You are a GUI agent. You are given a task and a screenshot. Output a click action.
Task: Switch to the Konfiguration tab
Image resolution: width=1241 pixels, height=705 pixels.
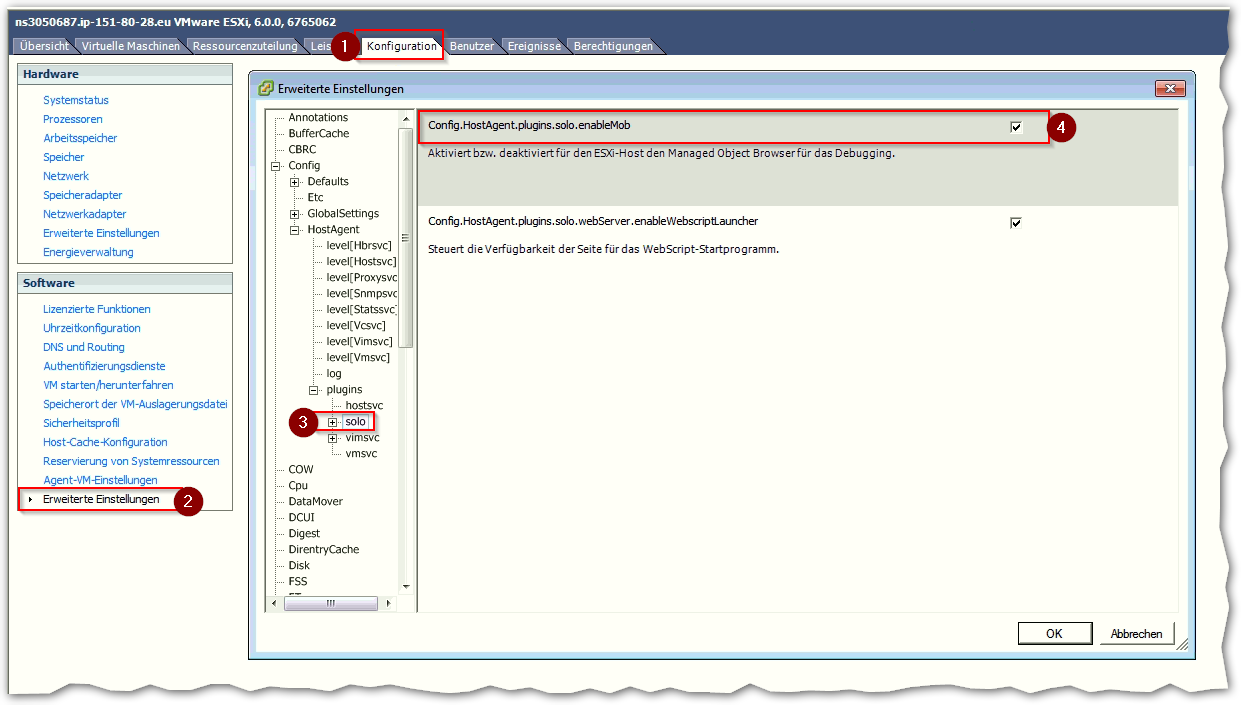401,46
